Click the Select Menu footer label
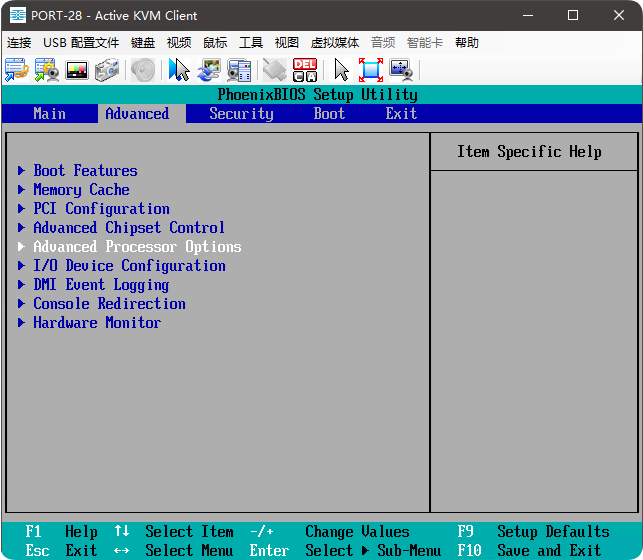Viewport: 643px width, 560px height. pyautogui.click(x=189, y=551)
